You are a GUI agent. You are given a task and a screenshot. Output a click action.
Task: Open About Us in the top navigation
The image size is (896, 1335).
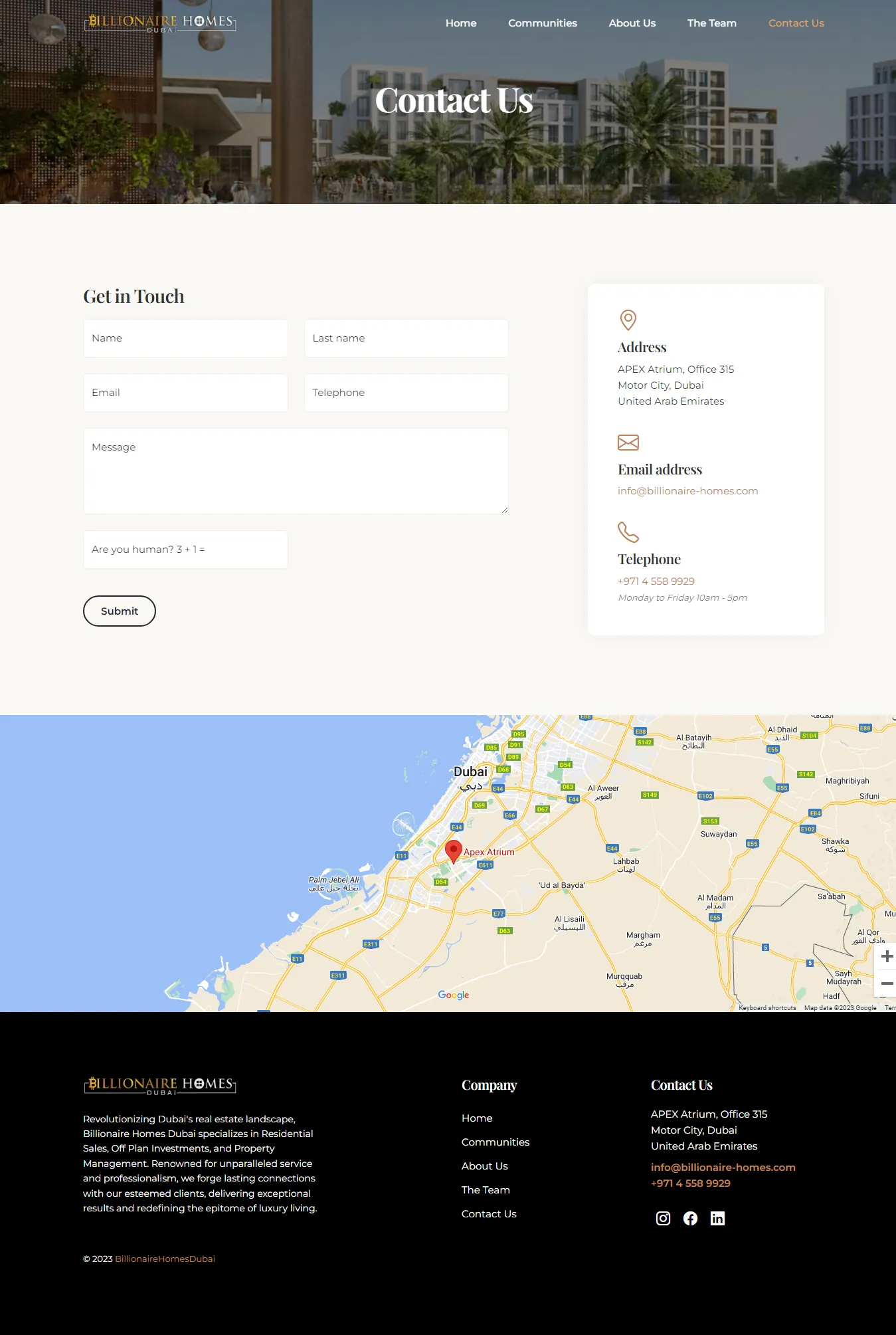(632, 23)
